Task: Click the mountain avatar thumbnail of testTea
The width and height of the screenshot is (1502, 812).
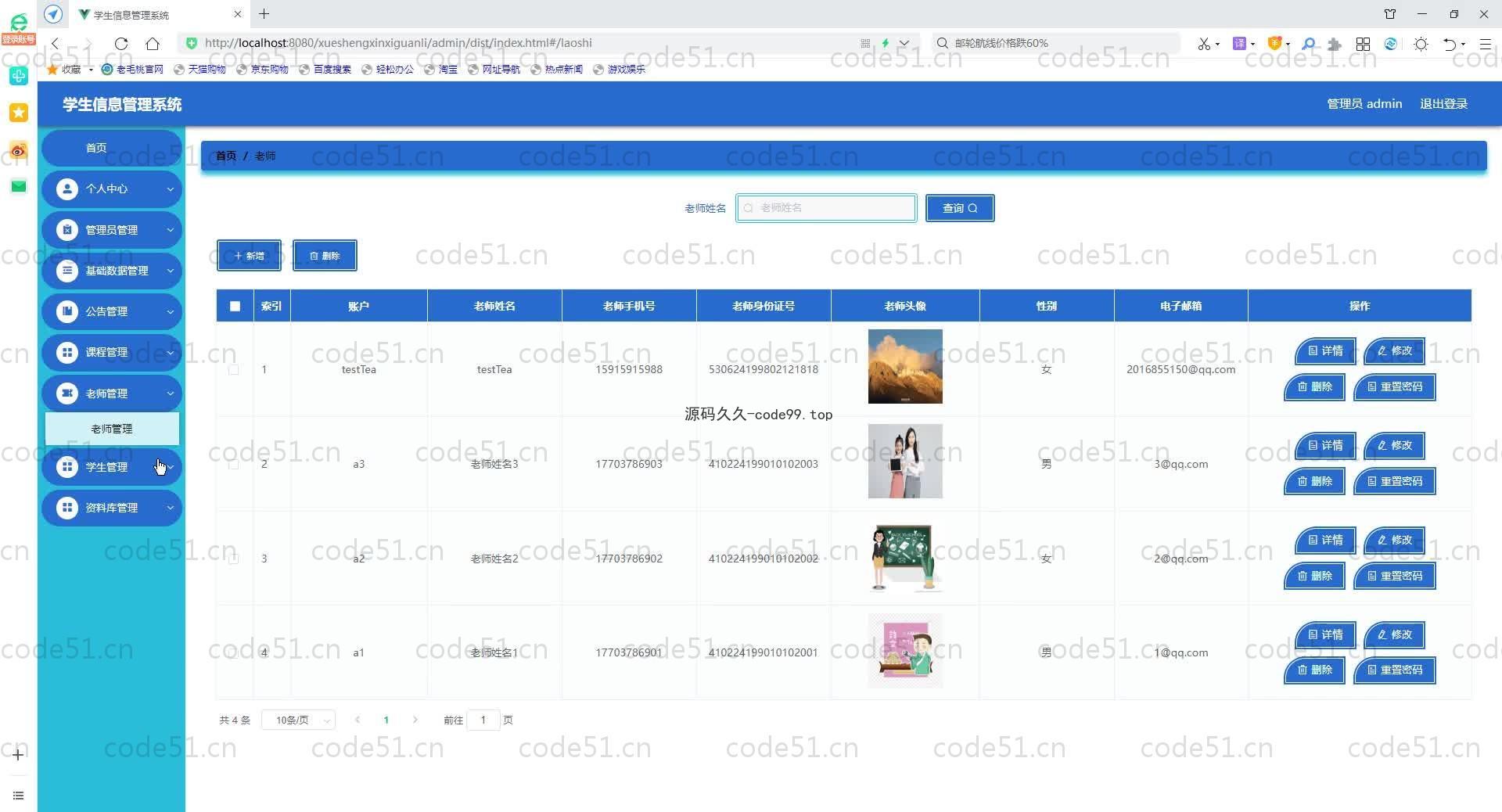Action: click(905, 367)
